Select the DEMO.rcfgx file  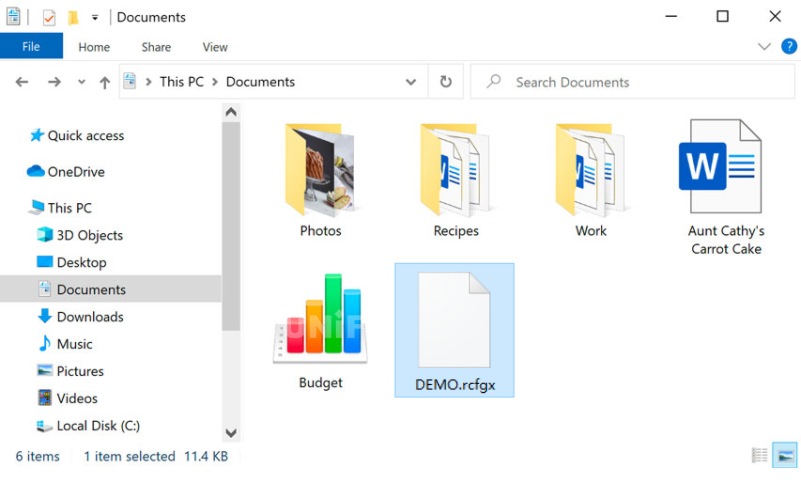tap(455, 330)
